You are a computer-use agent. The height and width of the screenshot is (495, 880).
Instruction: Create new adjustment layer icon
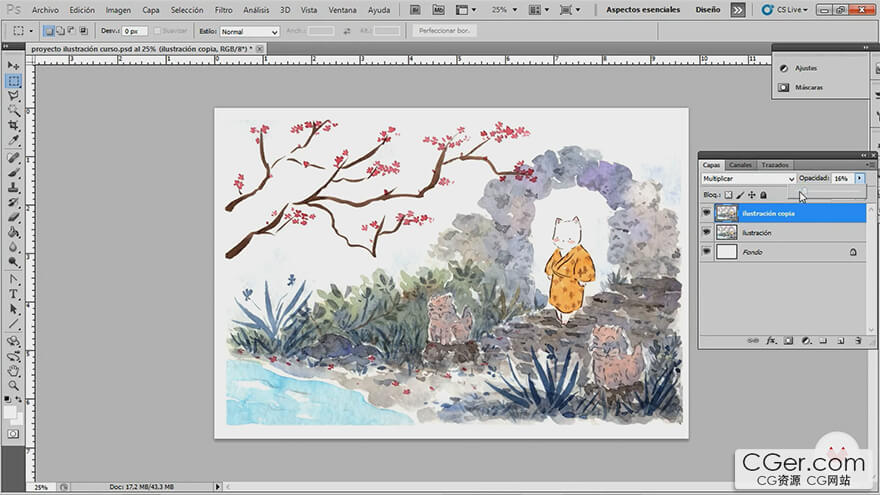806,341
